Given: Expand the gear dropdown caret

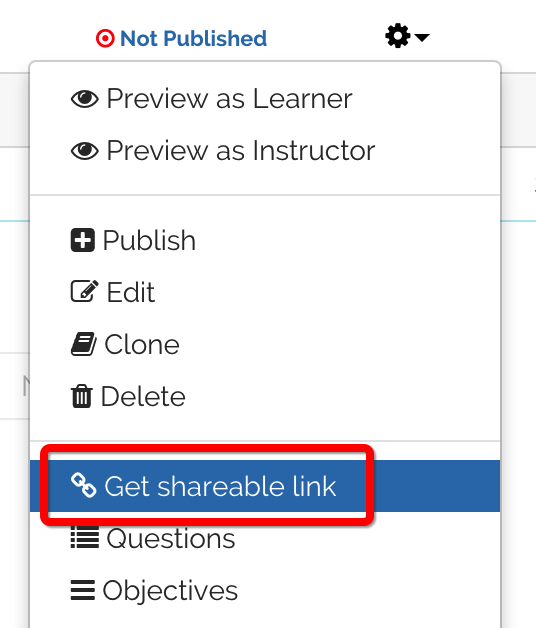Looking at the screenshot, I should point(422,37).
